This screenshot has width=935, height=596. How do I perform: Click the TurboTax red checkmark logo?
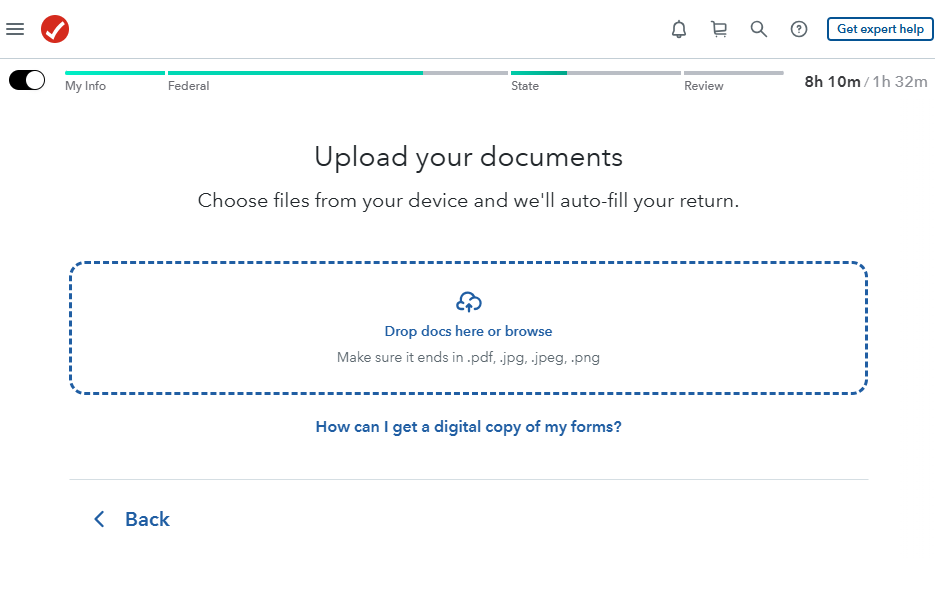pyautogui.click(x=55, y=29)
